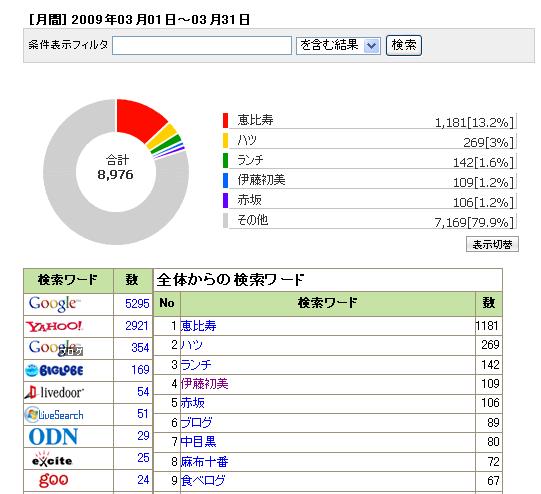Click the purple 赤坂 legend swatch
541x494 pixels.
coord(225,200)
